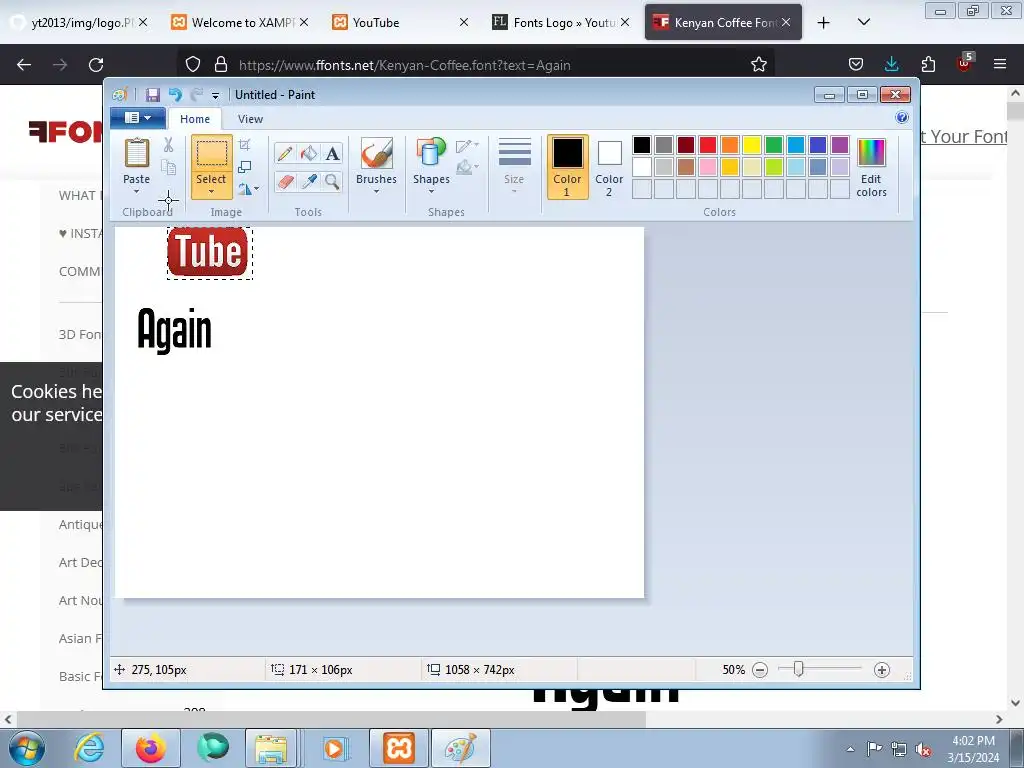Click the Resize icon in Image group
Viewport: 1024px width, 768px height.
point(245,167)
